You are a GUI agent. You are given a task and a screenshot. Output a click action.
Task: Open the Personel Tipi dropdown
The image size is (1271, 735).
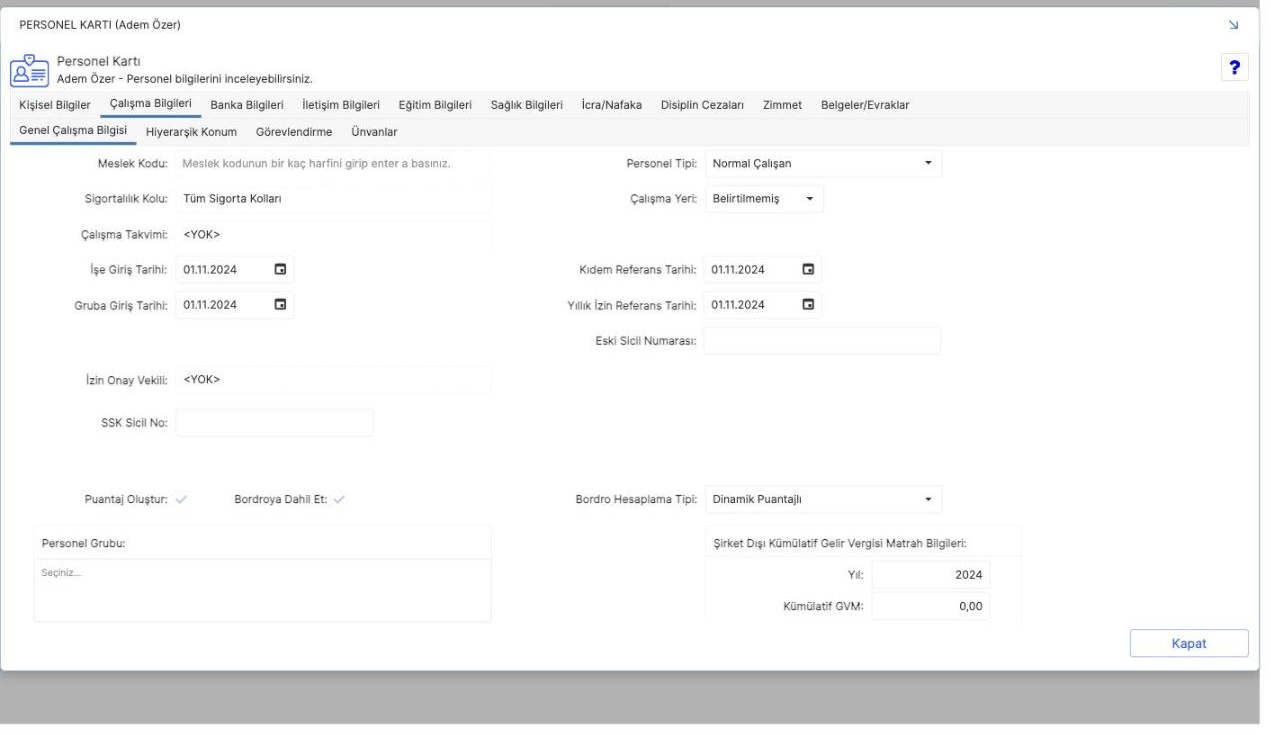tap(823, 163)
